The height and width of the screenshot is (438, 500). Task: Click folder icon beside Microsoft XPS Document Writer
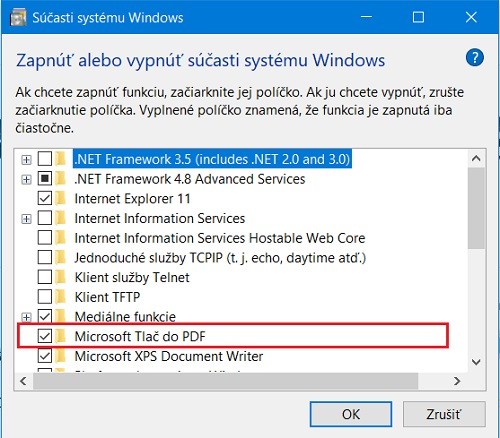point(61,356)
